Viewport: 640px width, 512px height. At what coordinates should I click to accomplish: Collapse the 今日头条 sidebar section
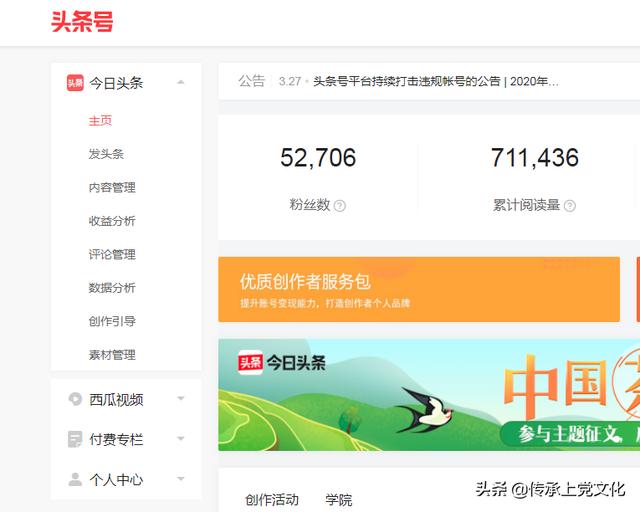(181, 82)
